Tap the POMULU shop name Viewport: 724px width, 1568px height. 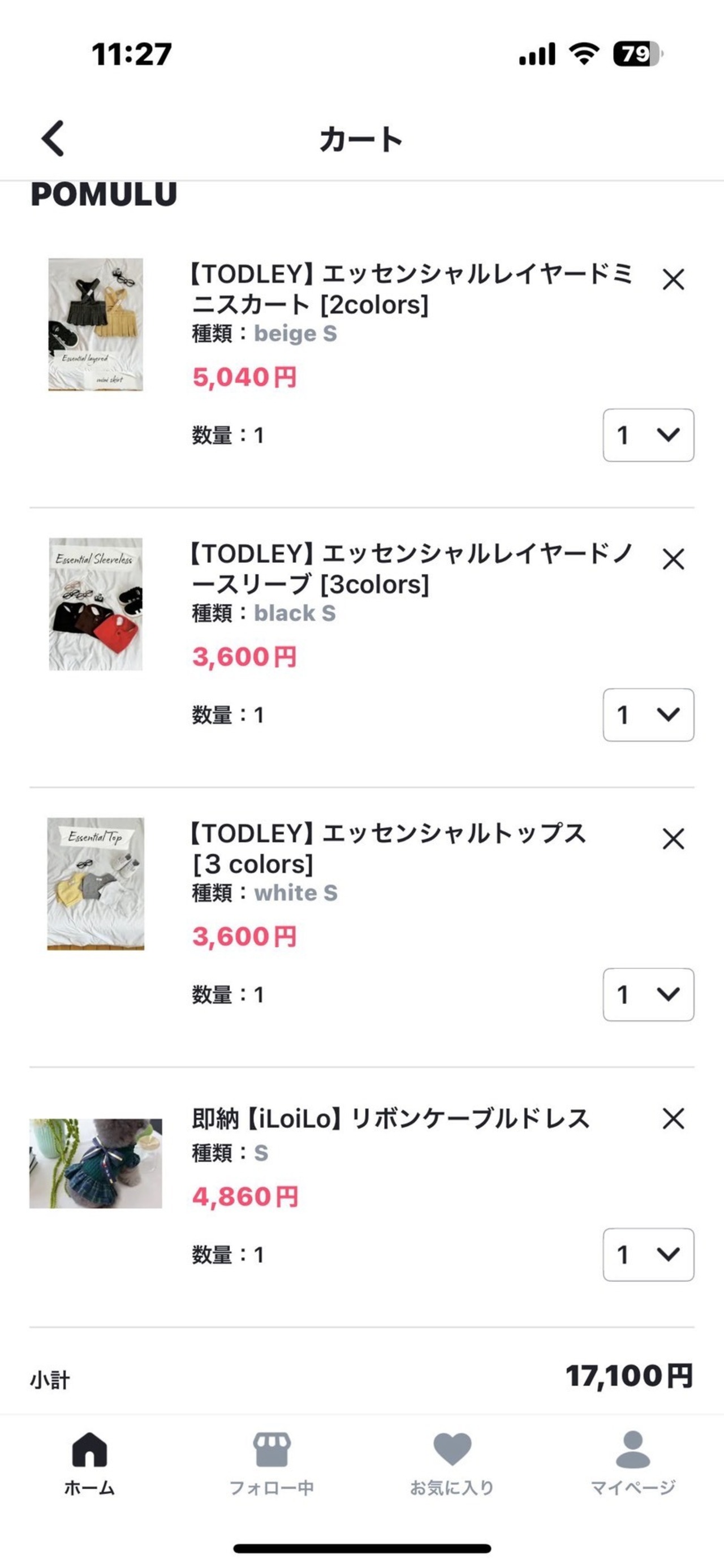(104, 195)
